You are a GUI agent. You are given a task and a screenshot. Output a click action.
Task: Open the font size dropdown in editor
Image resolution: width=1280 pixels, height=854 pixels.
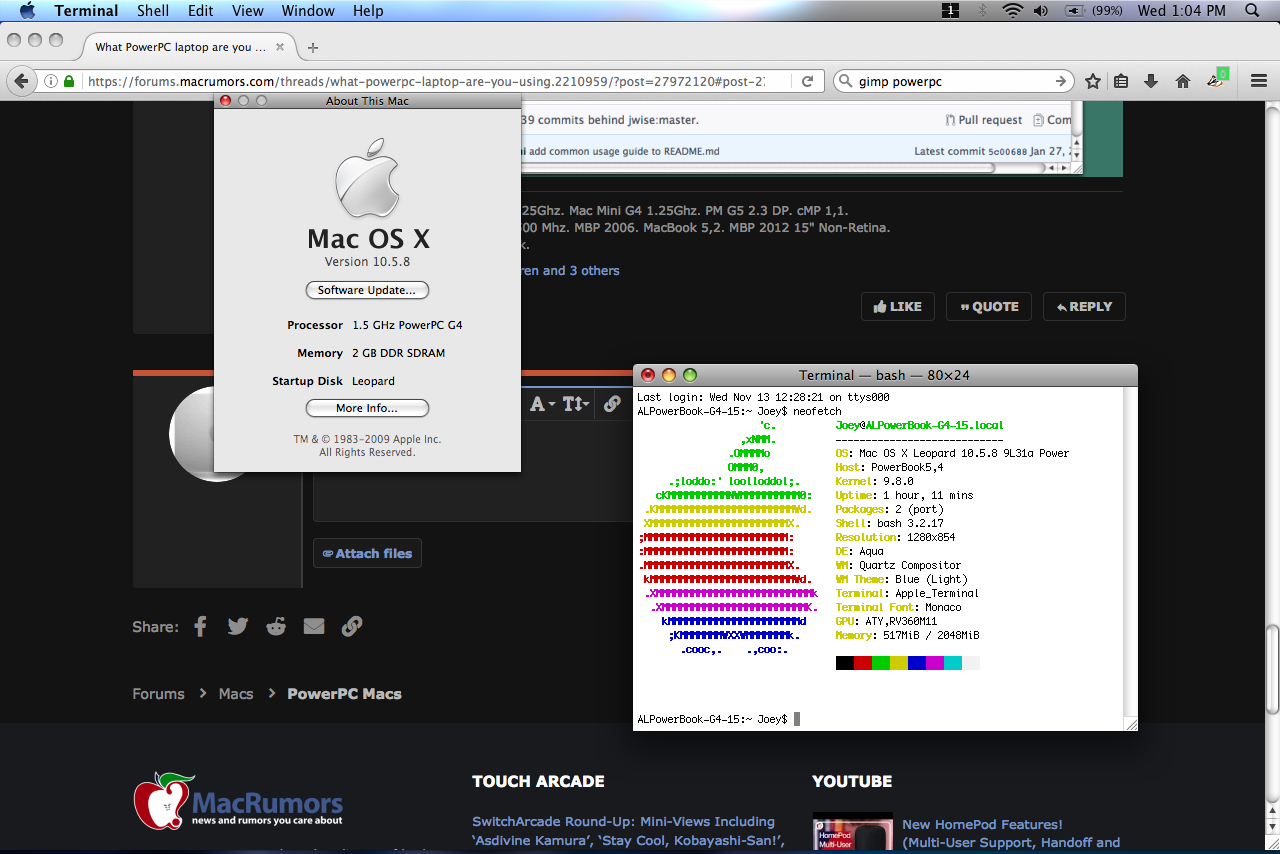click(575, 404)
